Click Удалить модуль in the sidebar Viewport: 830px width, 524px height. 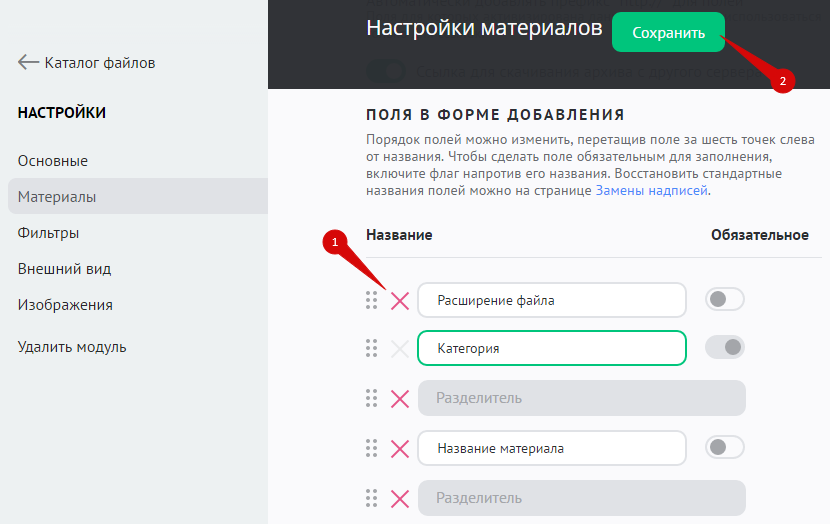click(x=72, y=347)
